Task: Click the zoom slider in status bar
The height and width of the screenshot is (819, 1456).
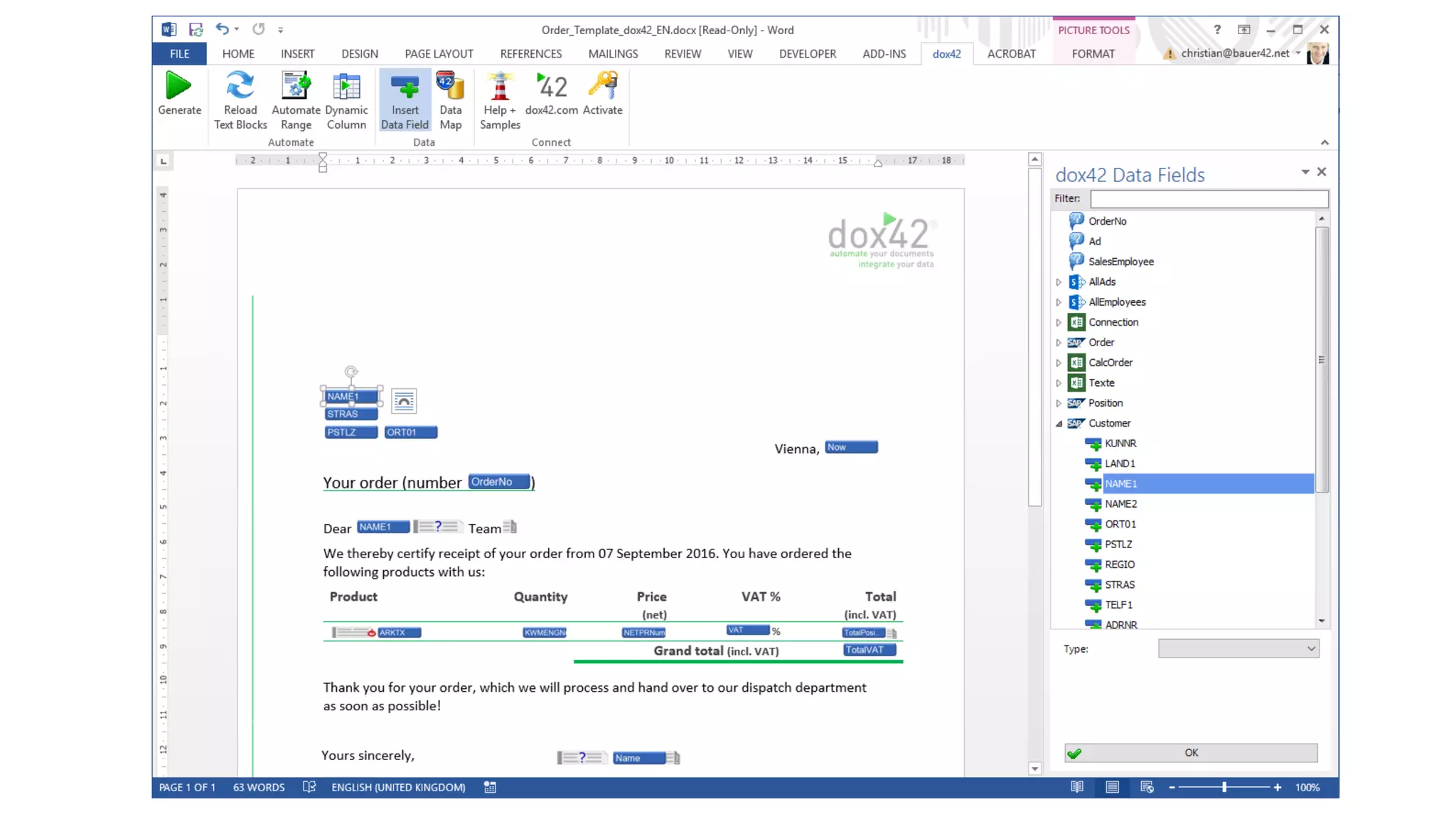Action: pyautogui.click(x=1224, y=787)
